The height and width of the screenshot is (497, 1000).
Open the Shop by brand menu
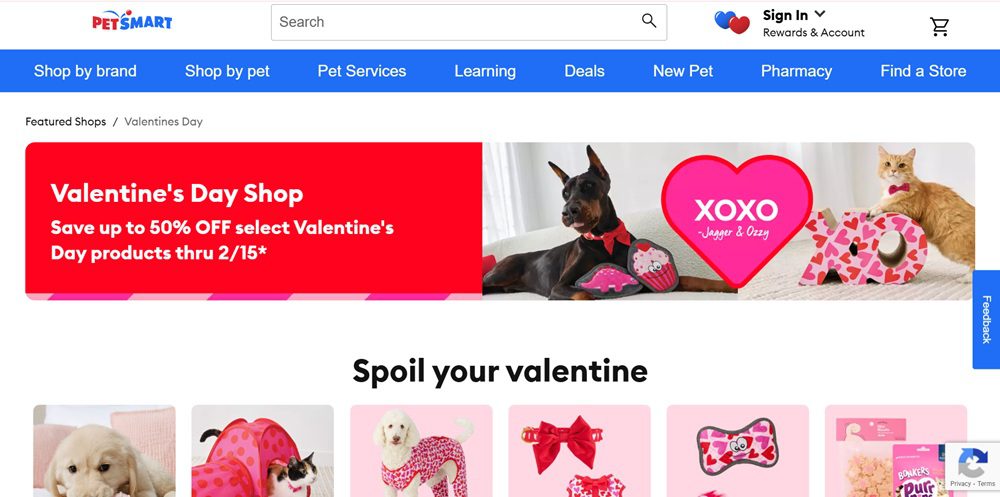click(x=85, y=71)
